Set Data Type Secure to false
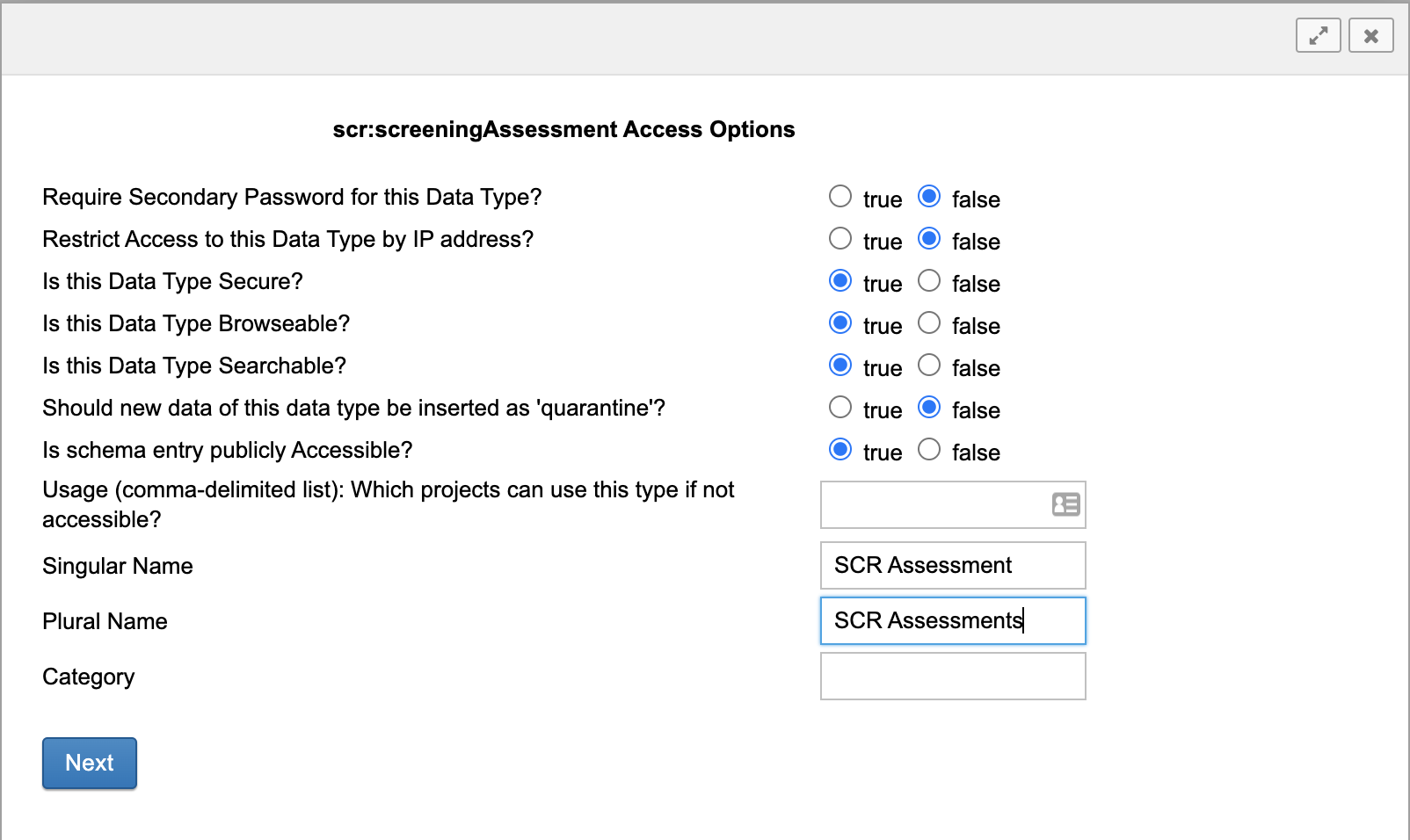The image size is (1410, 840). (929, 280)
